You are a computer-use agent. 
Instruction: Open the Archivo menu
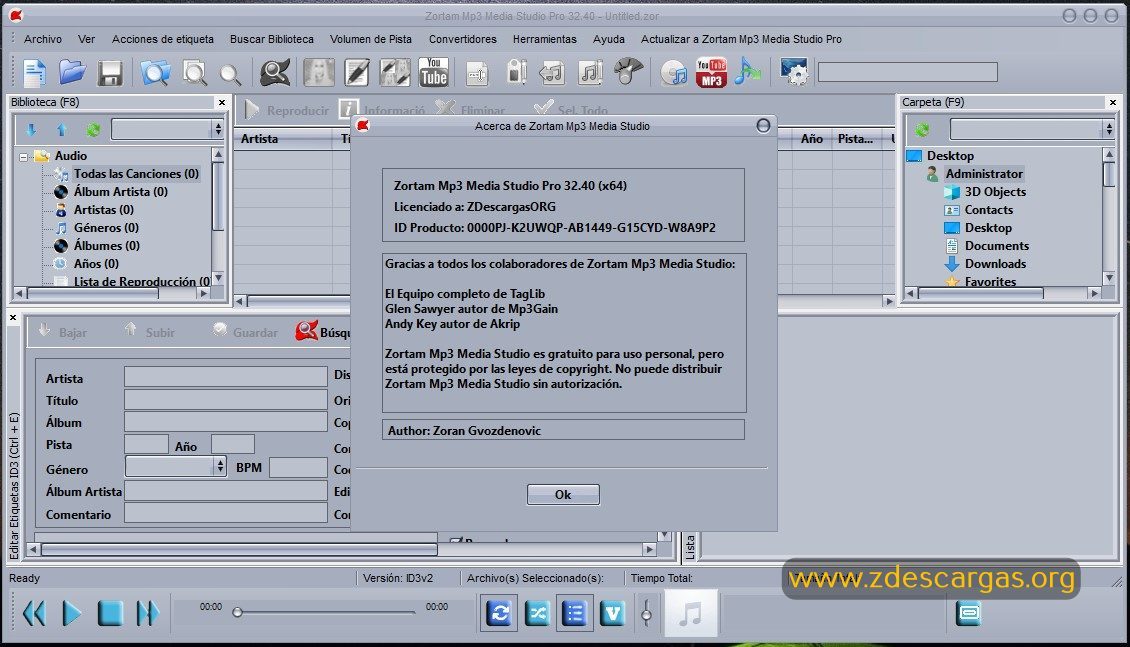click(x=43, y=39)
